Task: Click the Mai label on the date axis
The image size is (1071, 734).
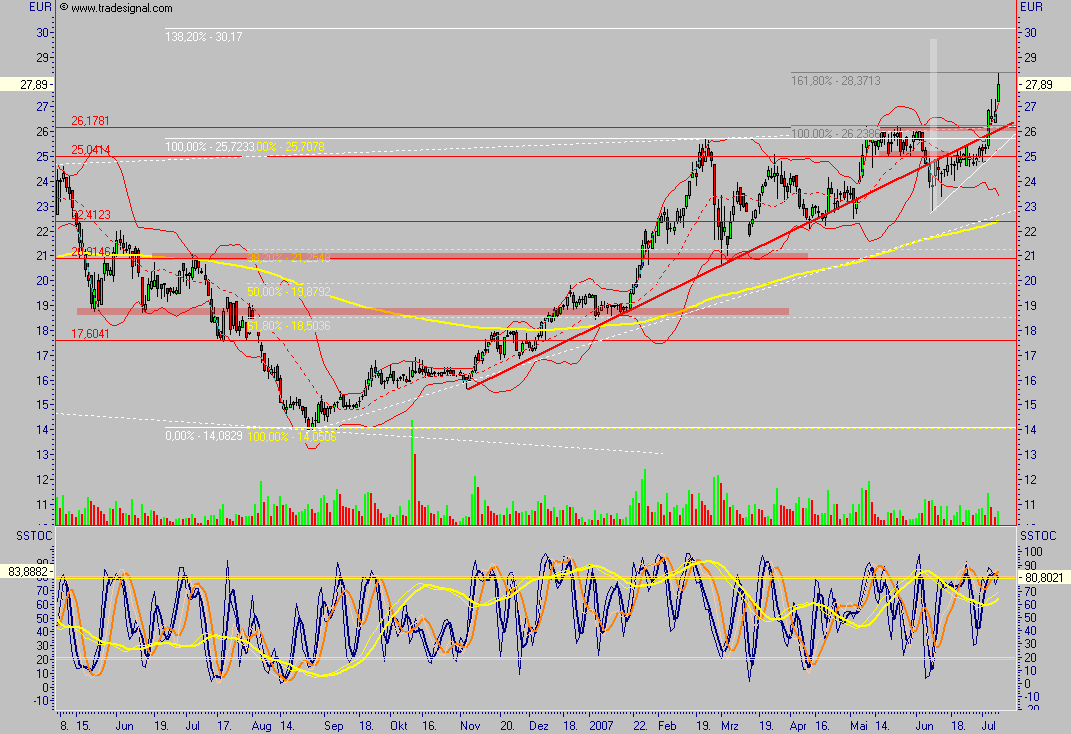Action: tap(859, 725)
